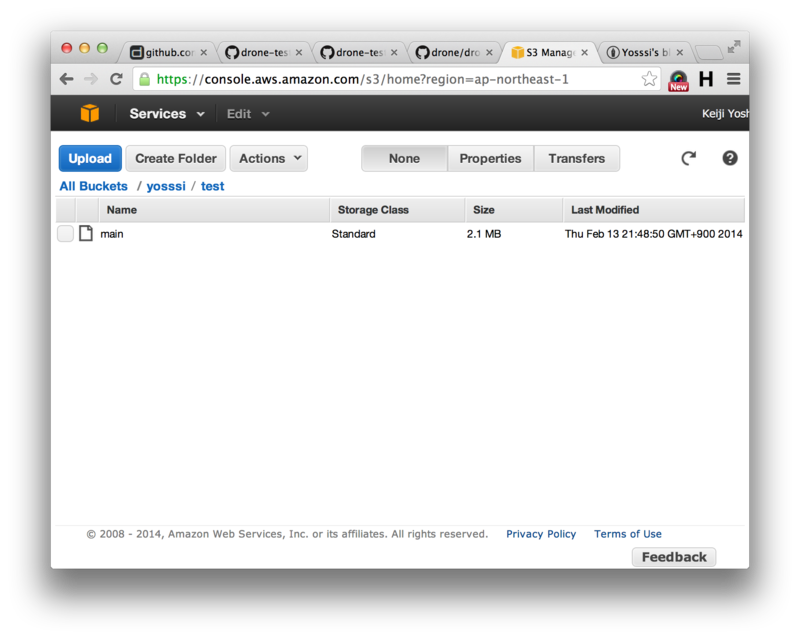Click the browser address bar URL

[362, 79]
